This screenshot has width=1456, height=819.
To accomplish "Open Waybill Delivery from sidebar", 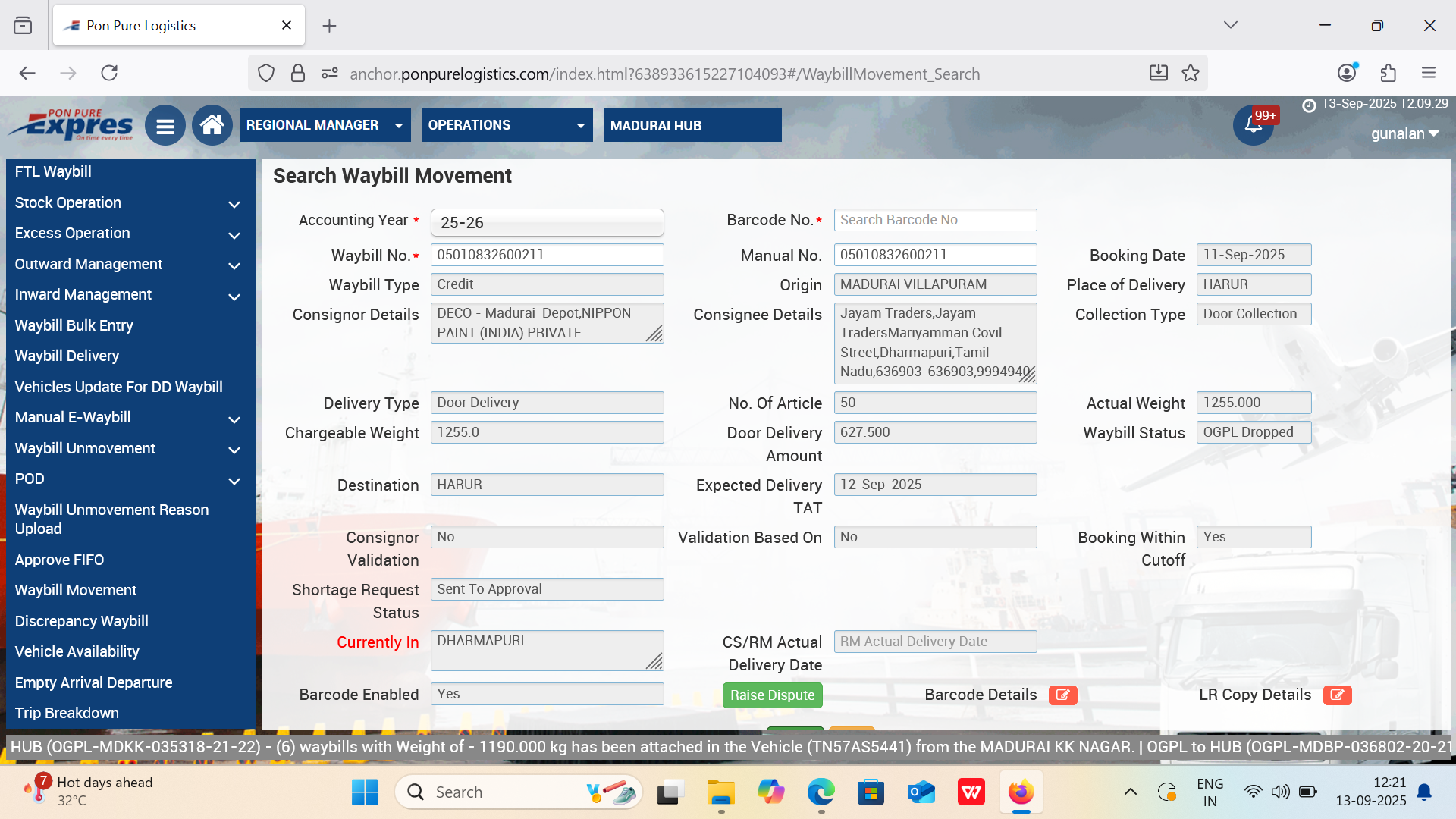I will pyautogui.click(x=67, y=356).
